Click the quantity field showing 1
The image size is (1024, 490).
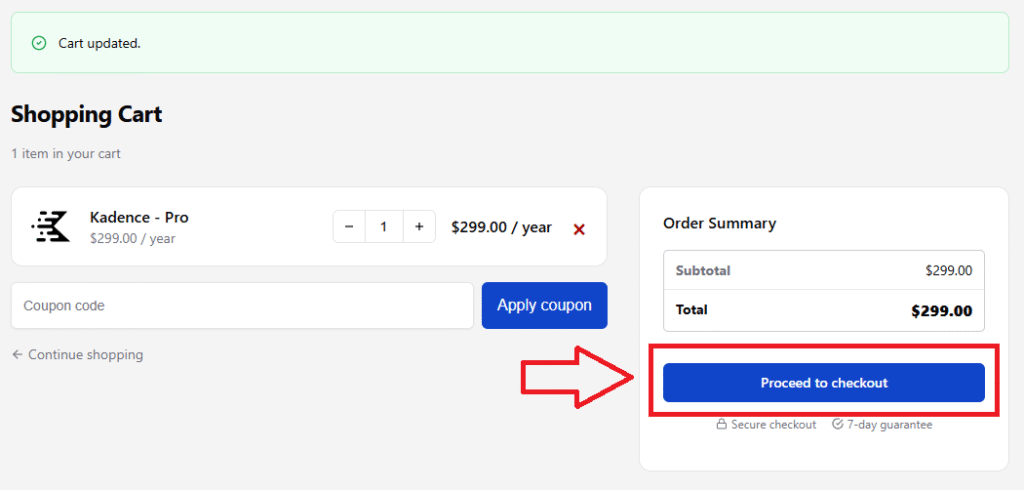click(x=384, y=227)
